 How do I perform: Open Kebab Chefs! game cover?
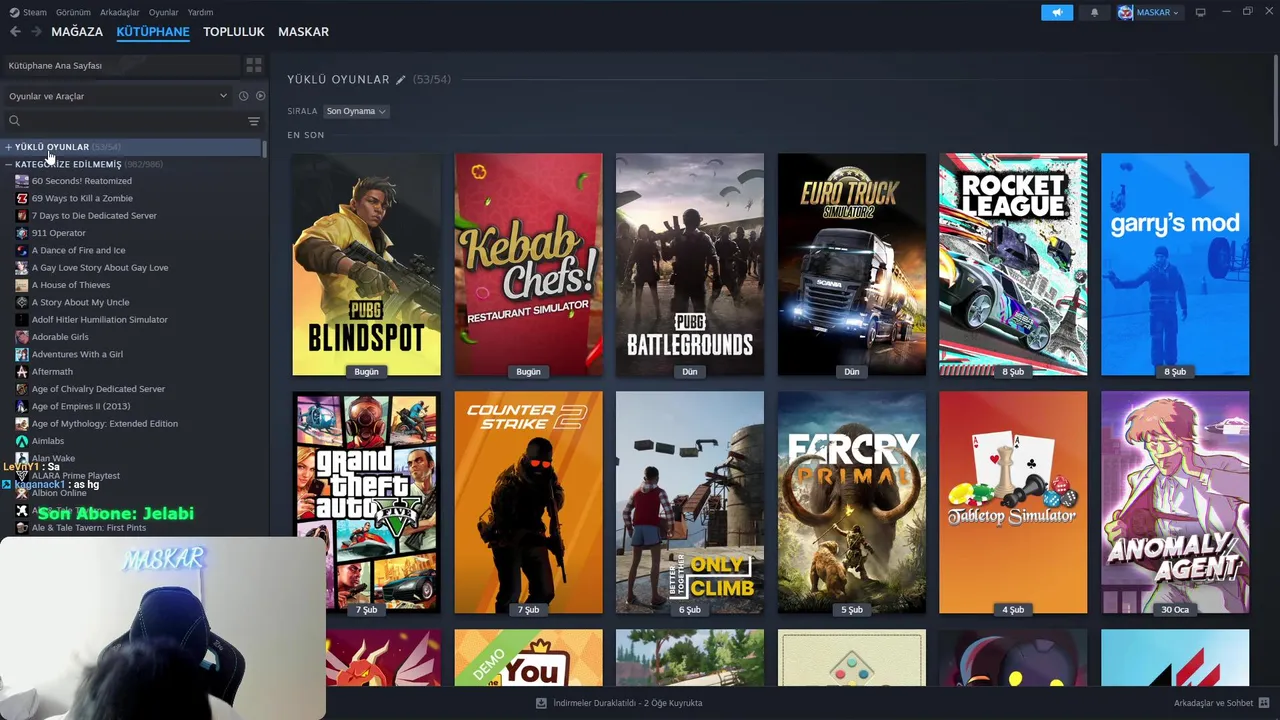[528, 264]
